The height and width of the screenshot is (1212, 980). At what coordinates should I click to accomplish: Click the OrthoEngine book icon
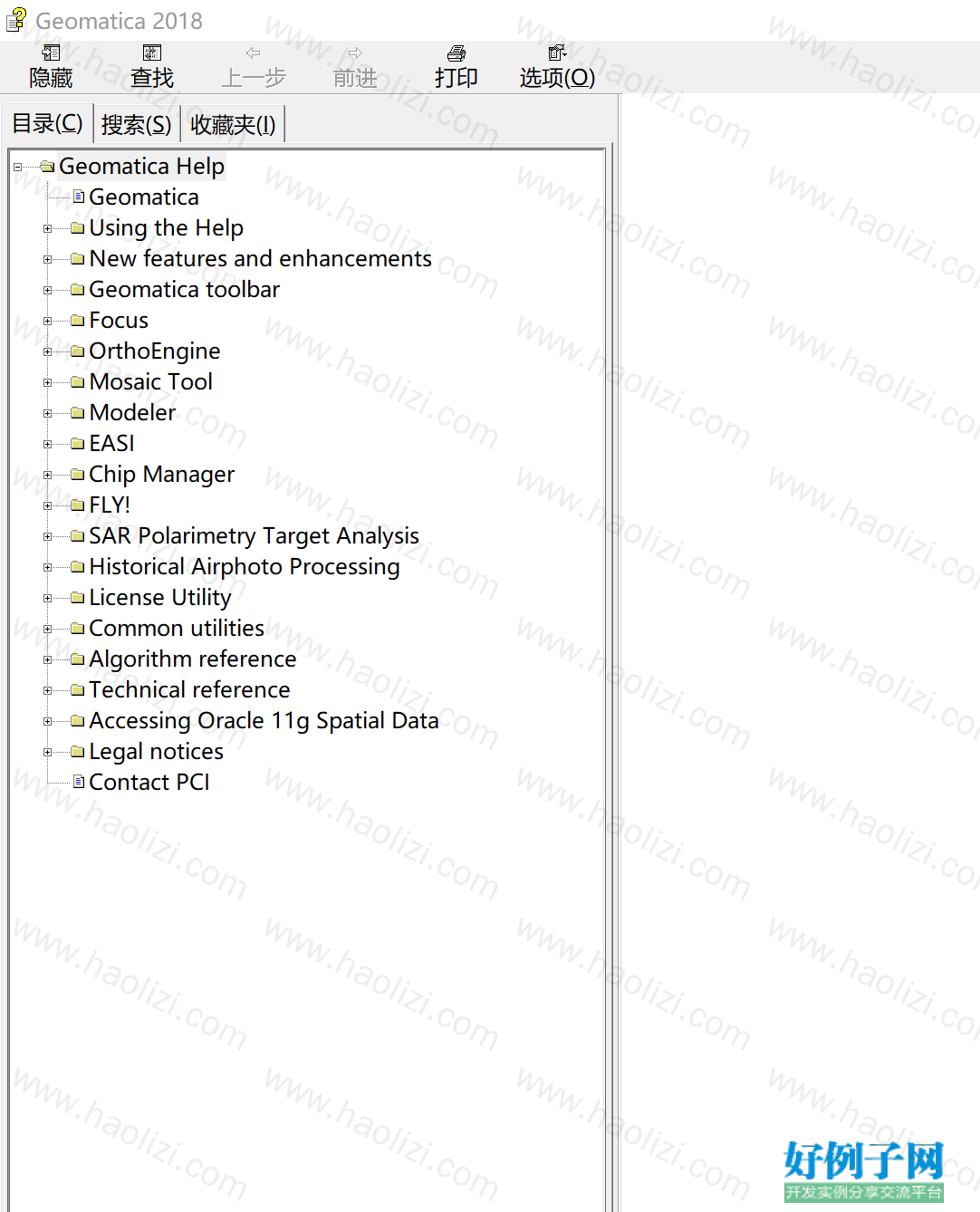78,351
